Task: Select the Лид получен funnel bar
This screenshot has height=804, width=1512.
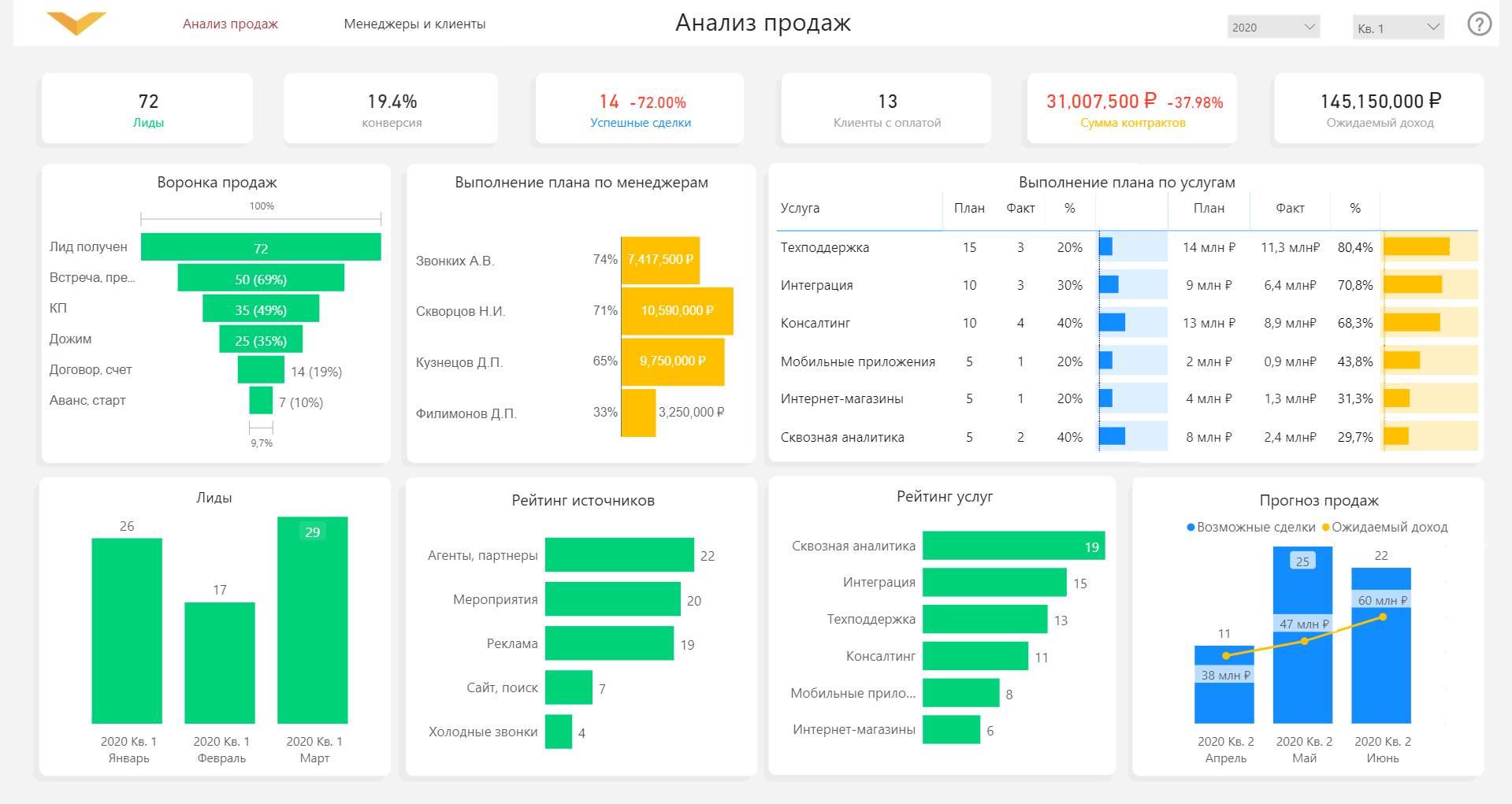Action: [x=261, y=247]
